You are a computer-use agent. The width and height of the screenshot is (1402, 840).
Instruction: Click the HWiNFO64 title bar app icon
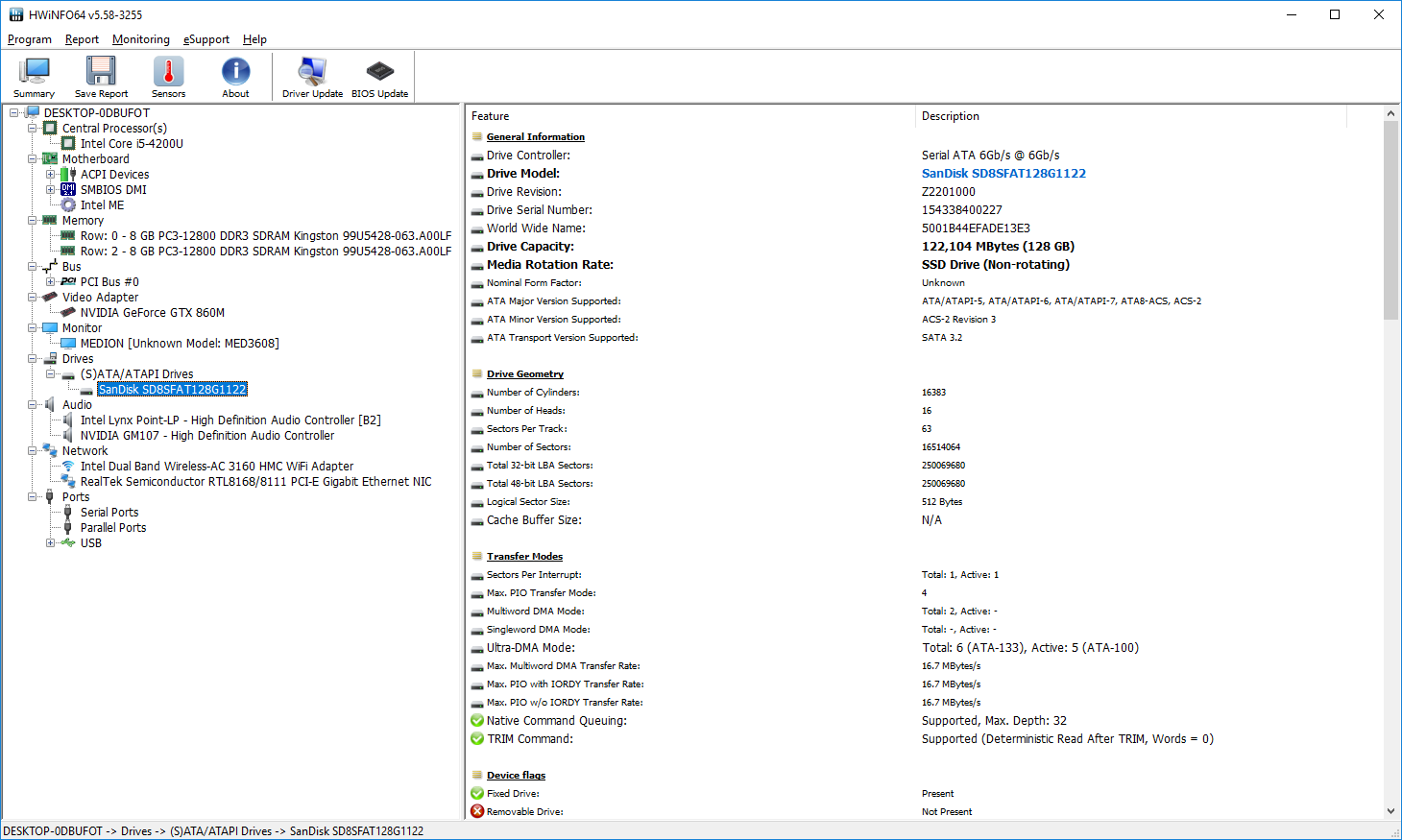tap(15, 14)
